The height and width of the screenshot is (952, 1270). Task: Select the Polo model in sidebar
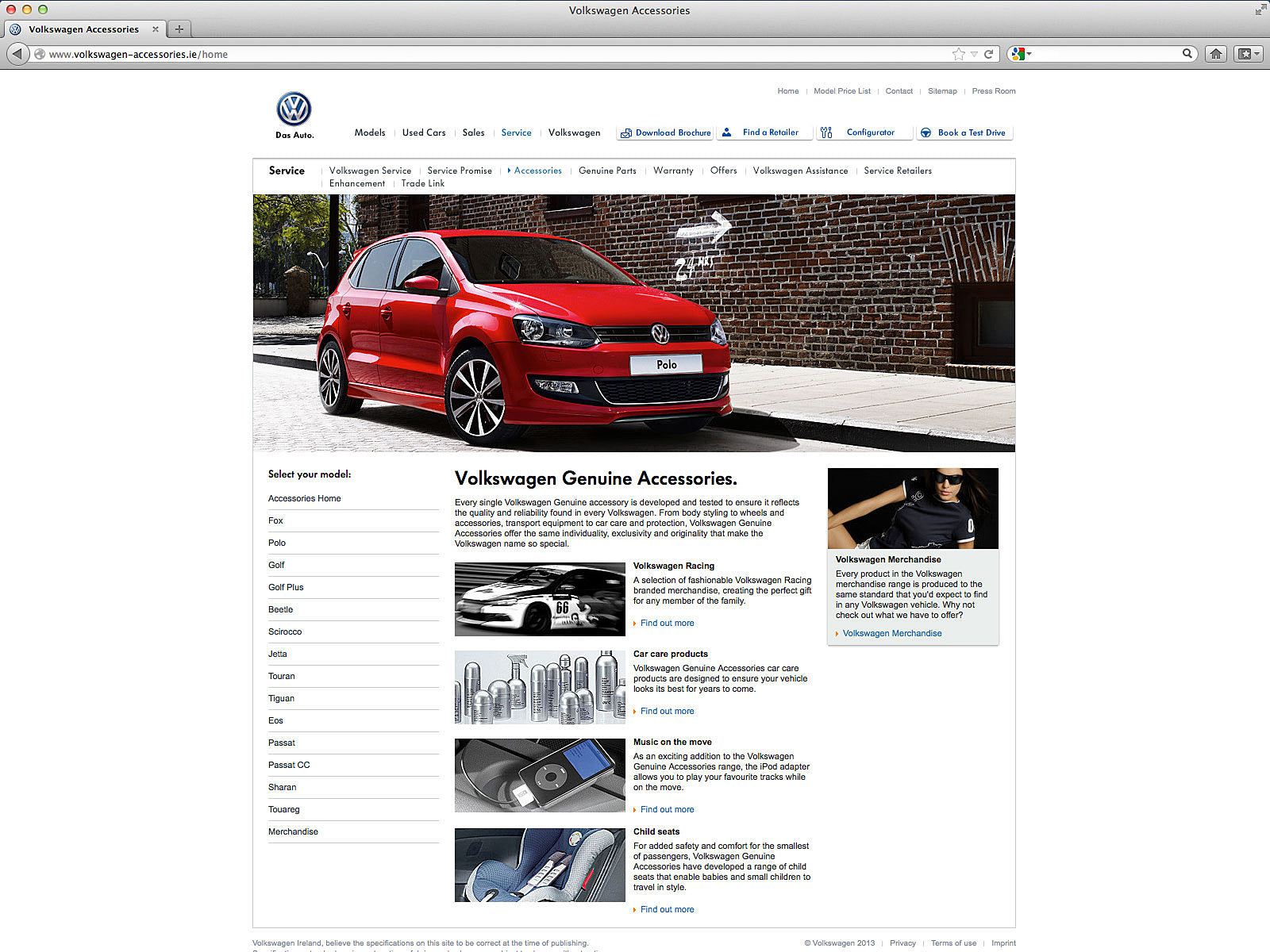[277, 543]
